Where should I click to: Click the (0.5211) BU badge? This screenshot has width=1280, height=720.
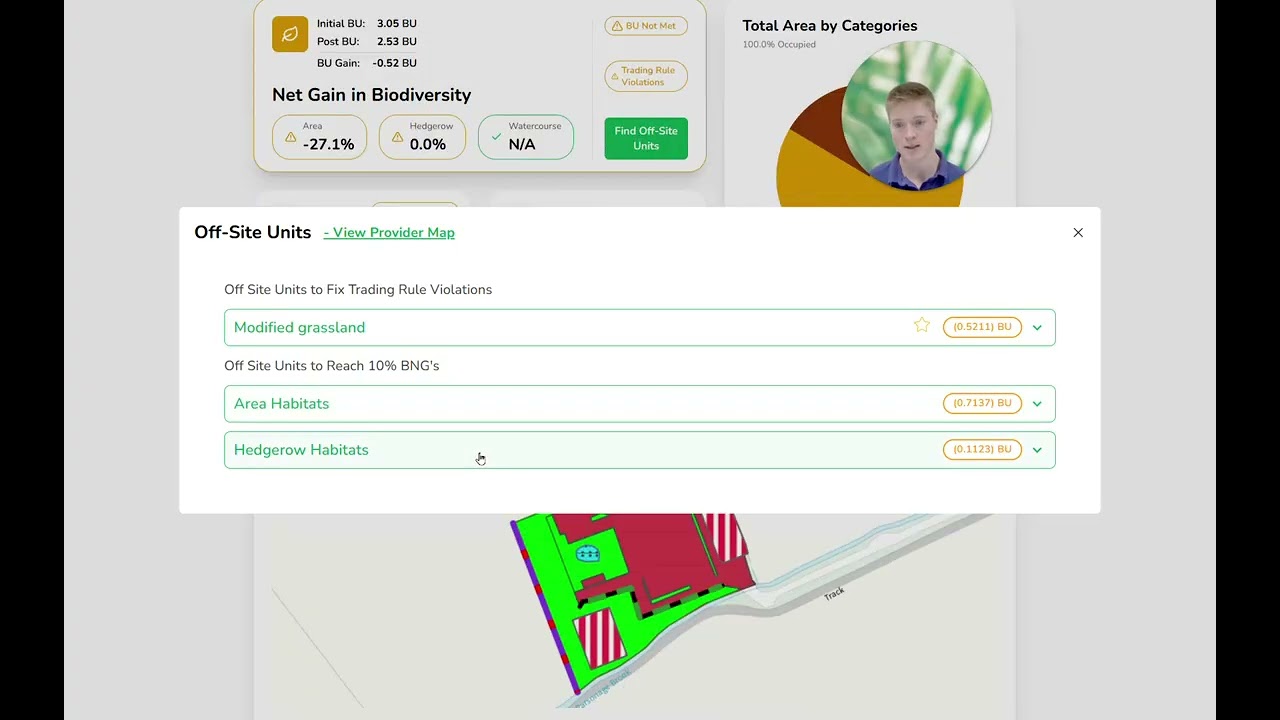click(x=982, y=327)
